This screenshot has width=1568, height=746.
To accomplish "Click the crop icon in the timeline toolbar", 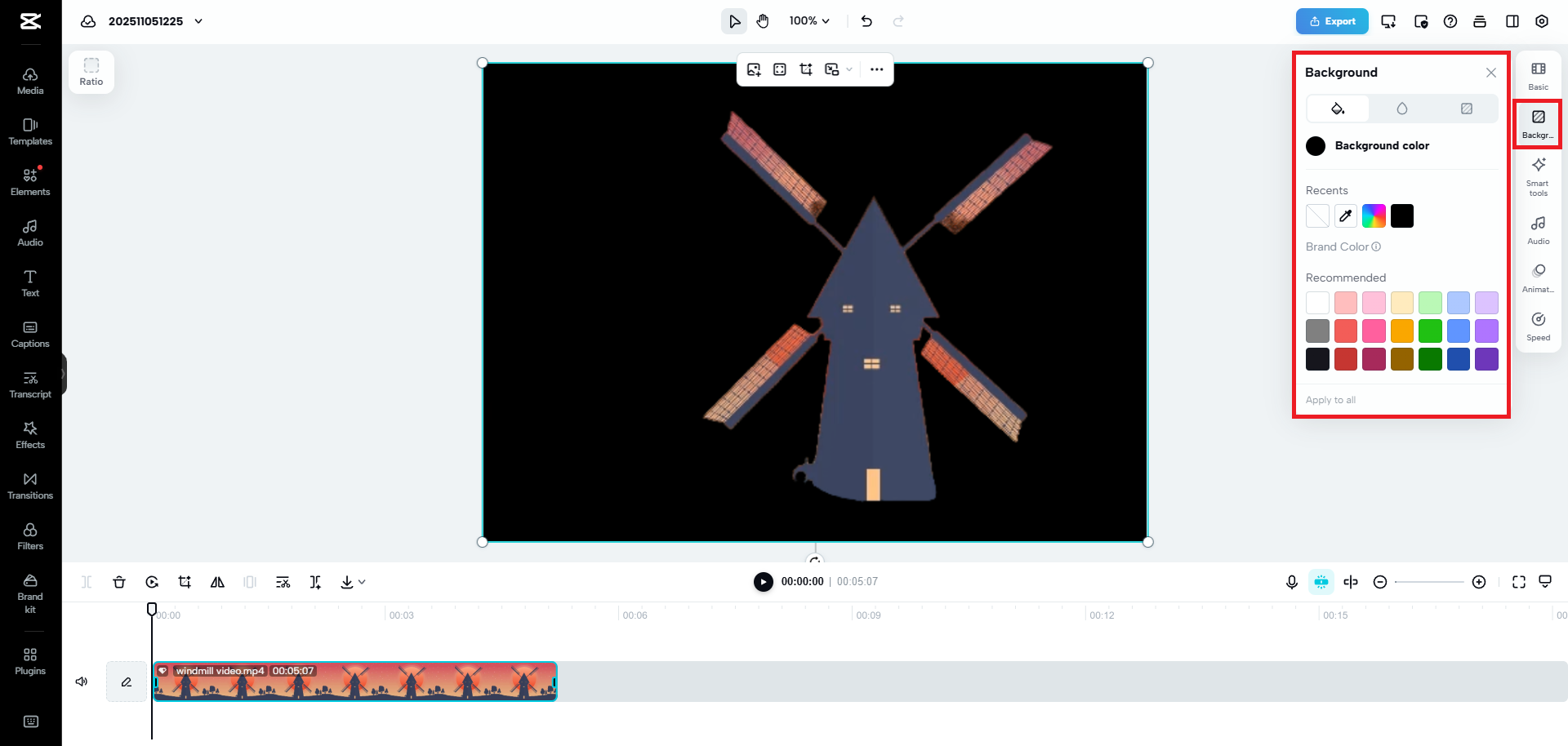I will point(185,582).
